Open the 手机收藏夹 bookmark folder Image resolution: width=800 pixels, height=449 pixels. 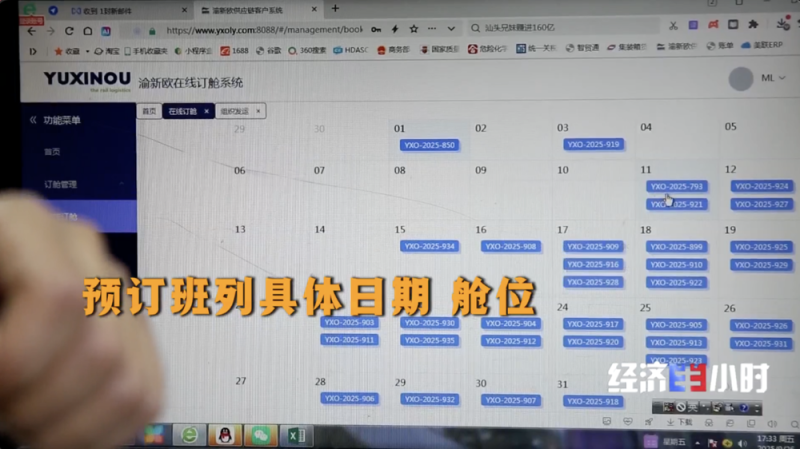click(x=146, y=51)
